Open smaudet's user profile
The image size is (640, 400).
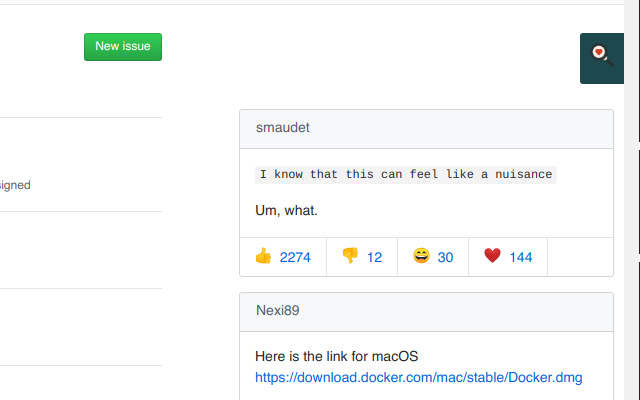tap(283, 129)
